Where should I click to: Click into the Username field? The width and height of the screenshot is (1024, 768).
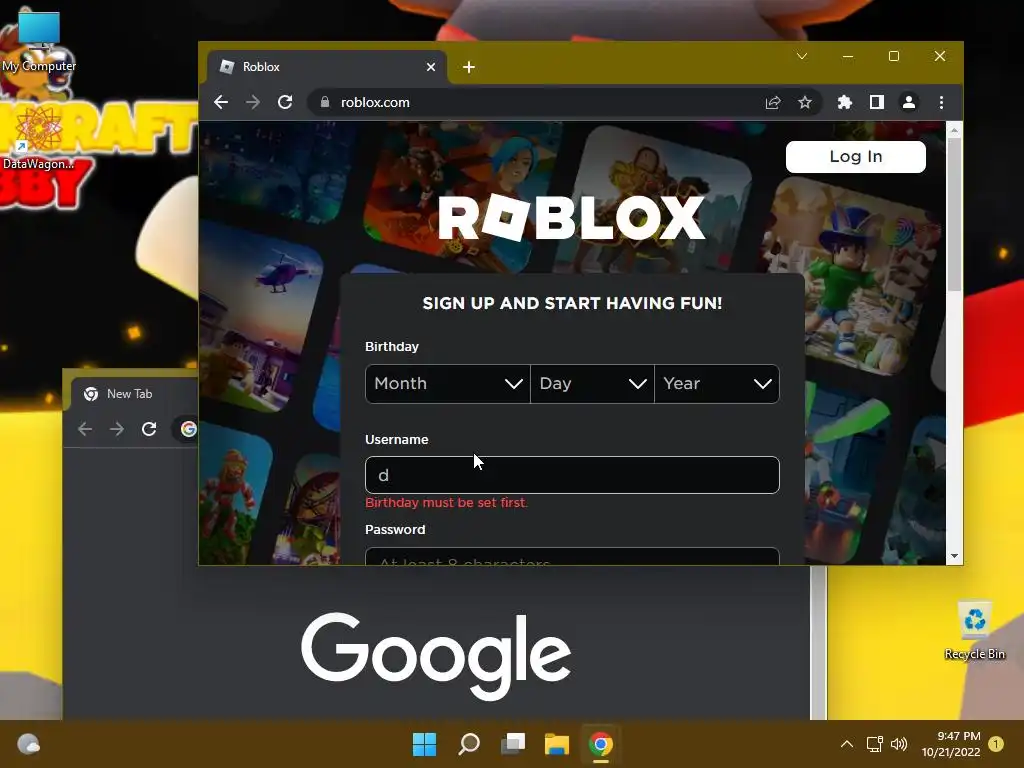pos(572,475)
